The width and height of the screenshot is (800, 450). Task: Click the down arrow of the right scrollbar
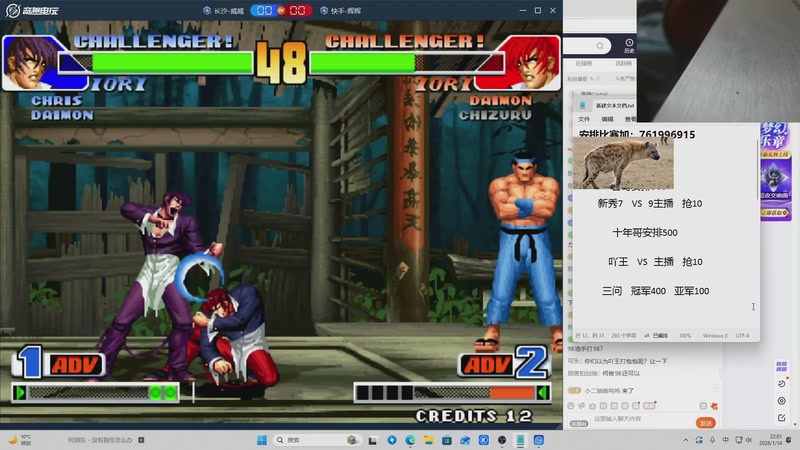click(x=794, y=424)
